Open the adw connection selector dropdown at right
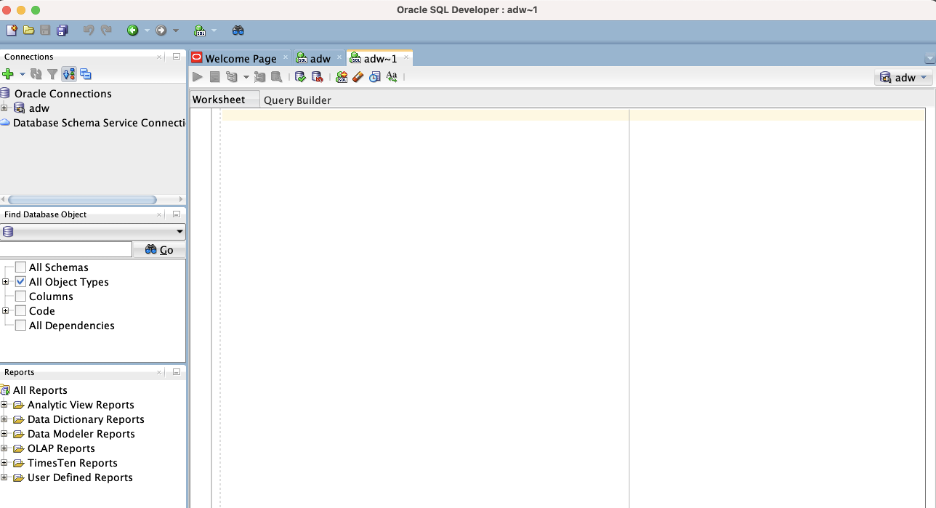The width and height of the screenshot is (936, 508). tap(903, 78)
